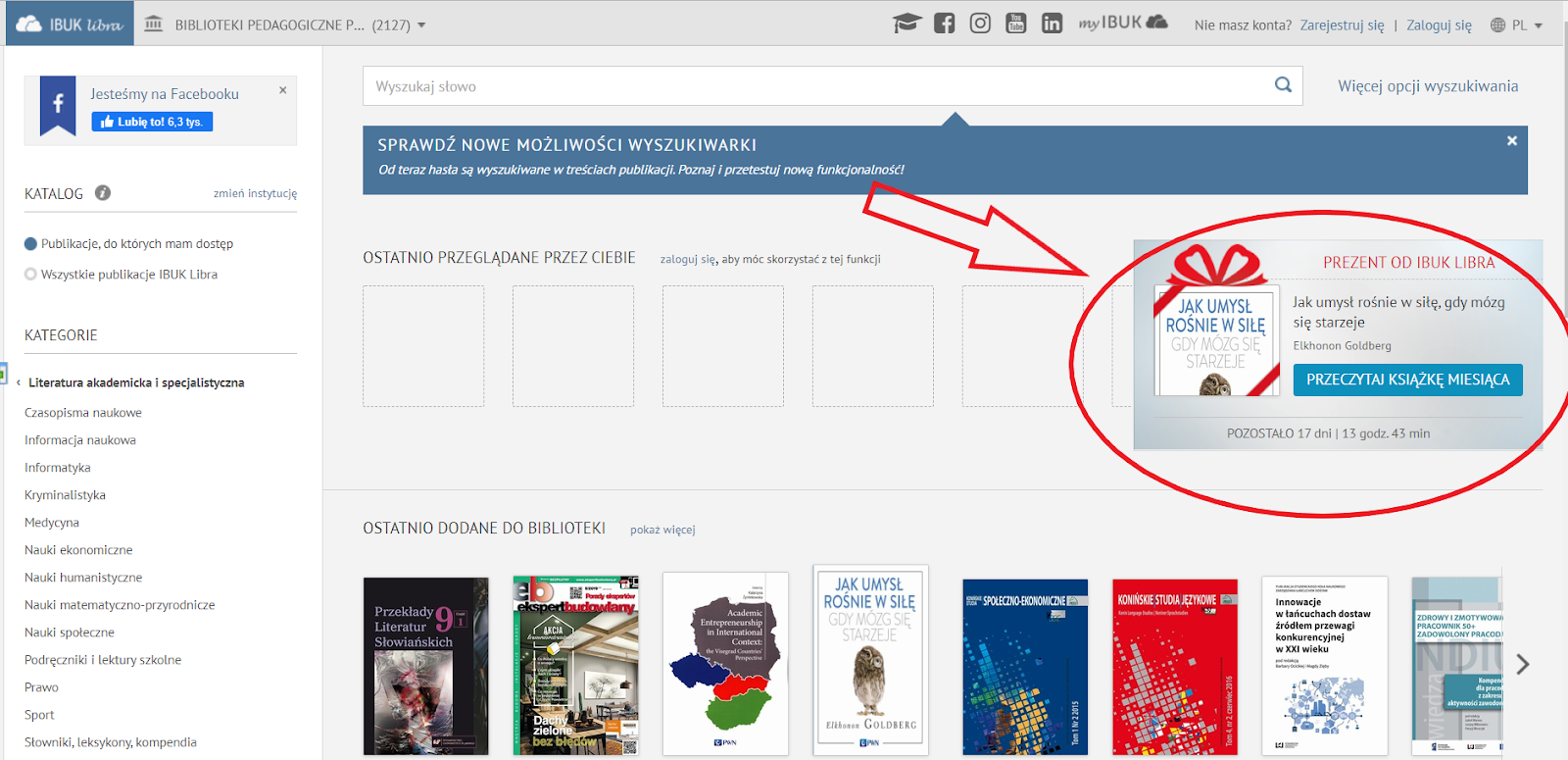Select 'Wszystkie publikacje IBUK Libra' radio
The image size is (1568, 760).
pos(30,275)
